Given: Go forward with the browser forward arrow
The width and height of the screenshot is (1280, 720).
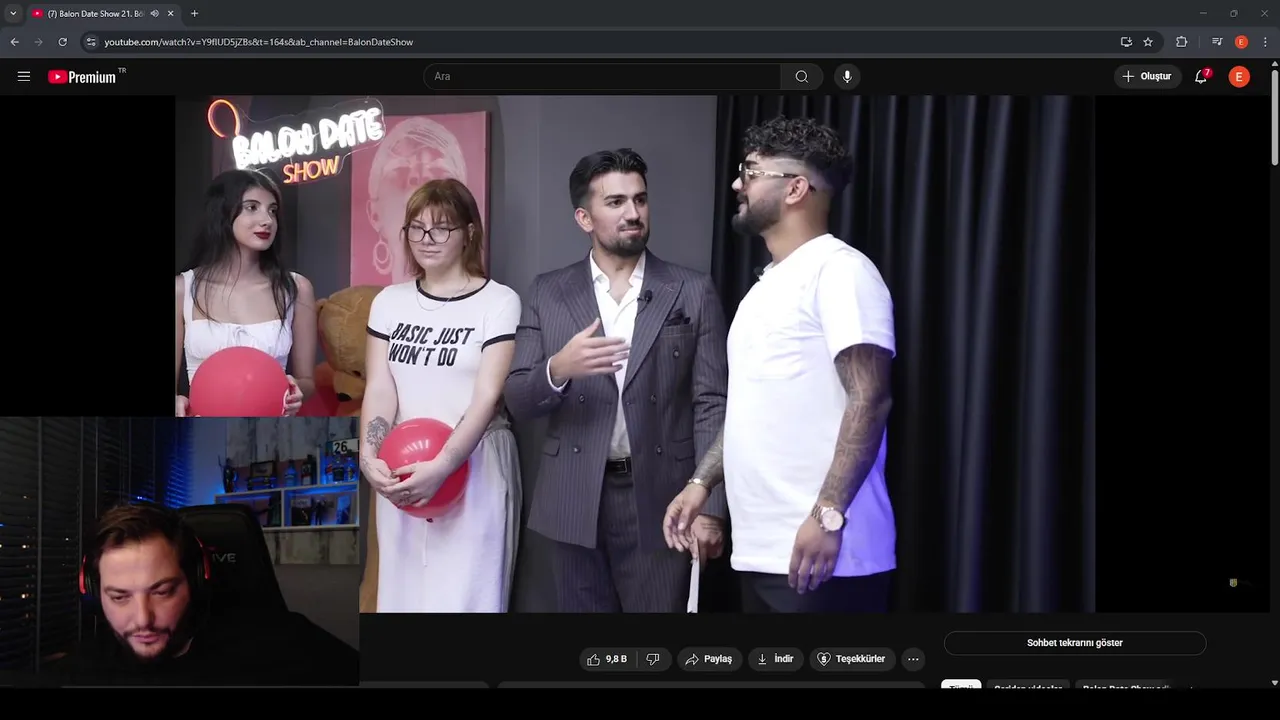Looking at the screenshot, I should [38, 42].
